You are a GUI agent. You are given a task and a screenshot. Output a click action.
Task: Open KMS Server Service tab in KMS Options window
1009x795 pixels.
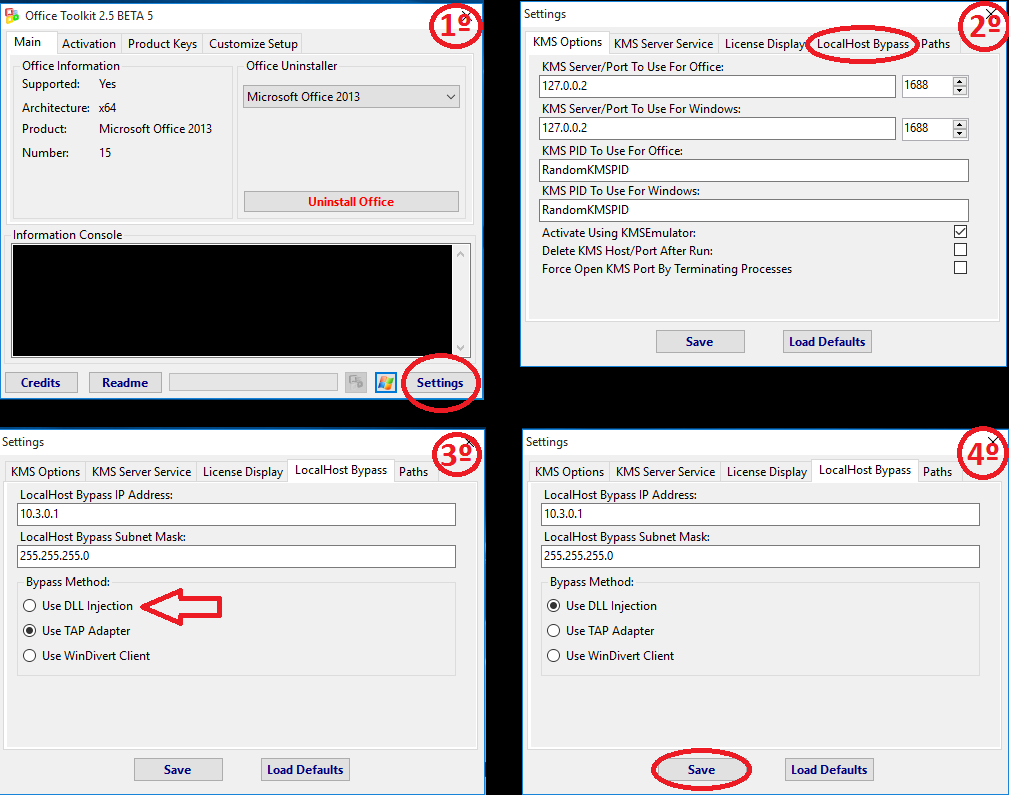tap(663, 44)
